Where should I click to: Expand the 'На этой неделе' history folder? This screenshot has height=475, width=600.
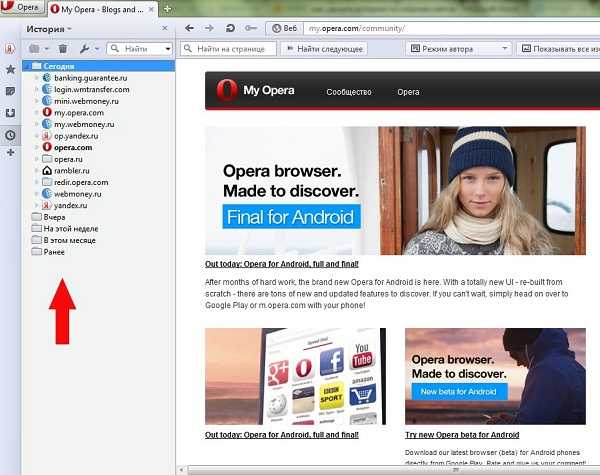61,228
